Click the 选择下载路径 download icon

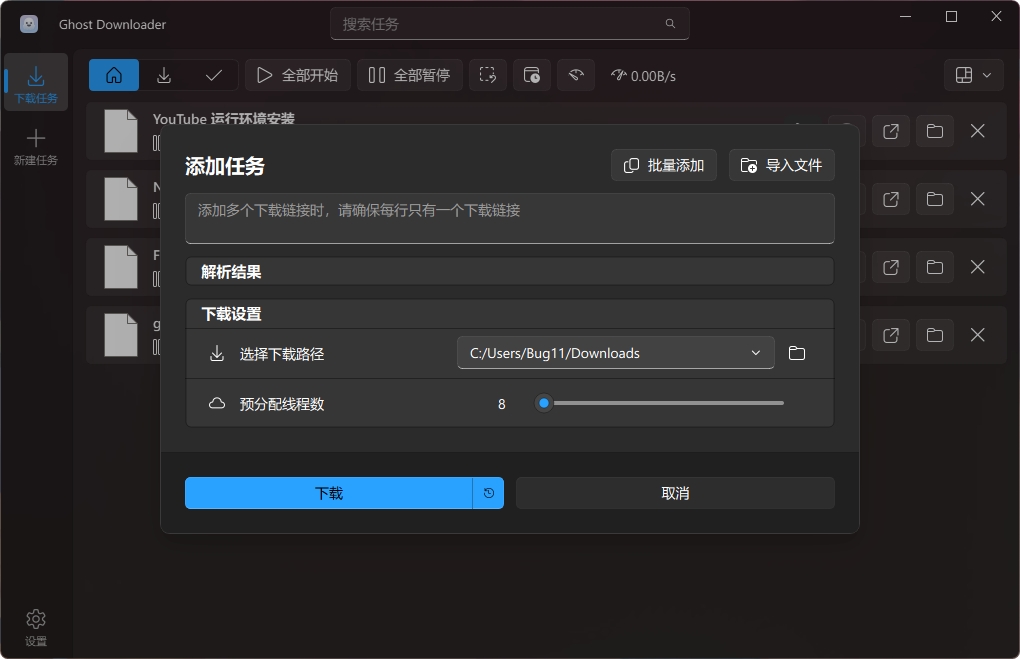[x=217, y=353]
